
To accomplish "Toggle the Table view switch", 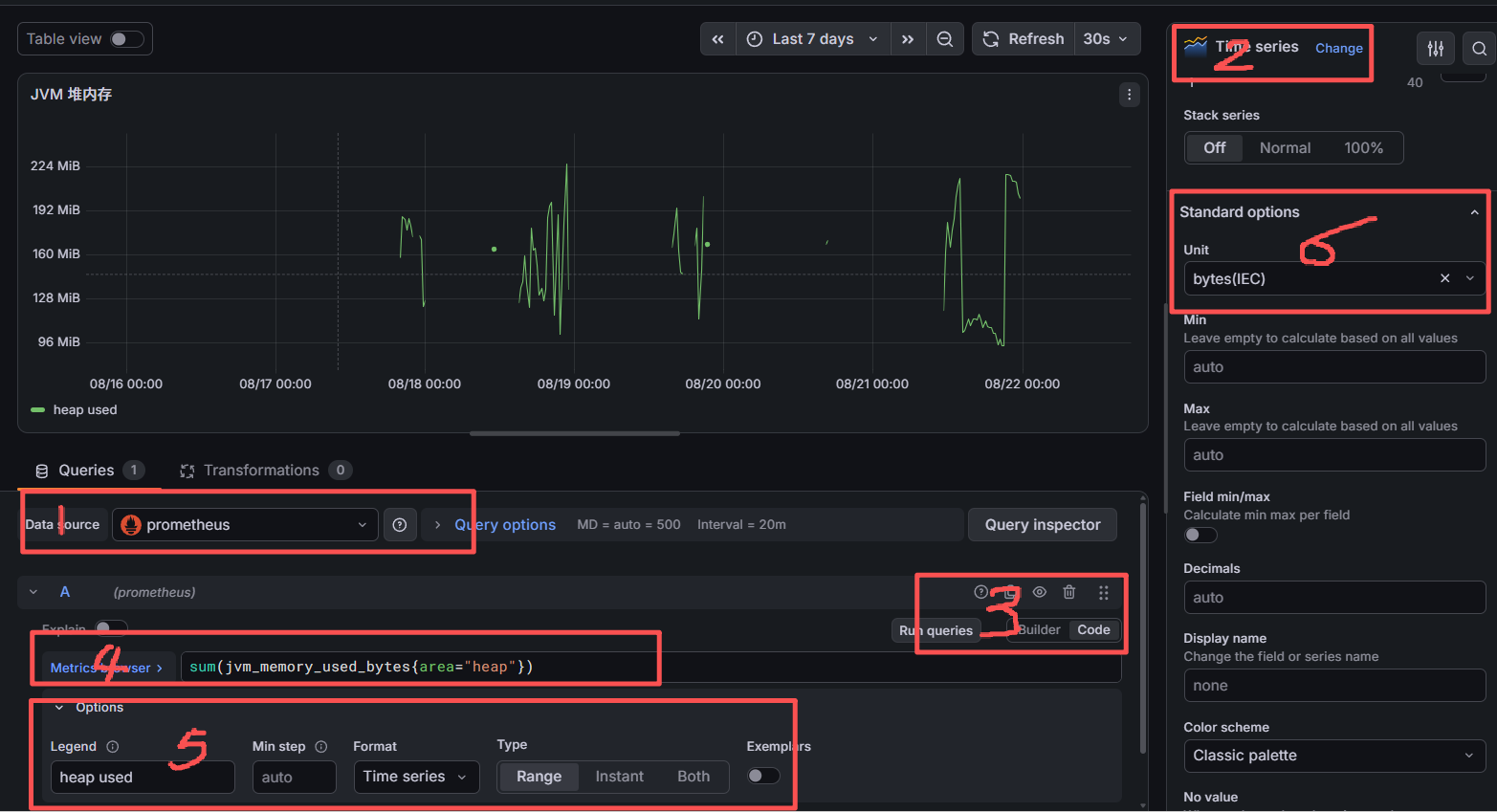I will point(127,39).
